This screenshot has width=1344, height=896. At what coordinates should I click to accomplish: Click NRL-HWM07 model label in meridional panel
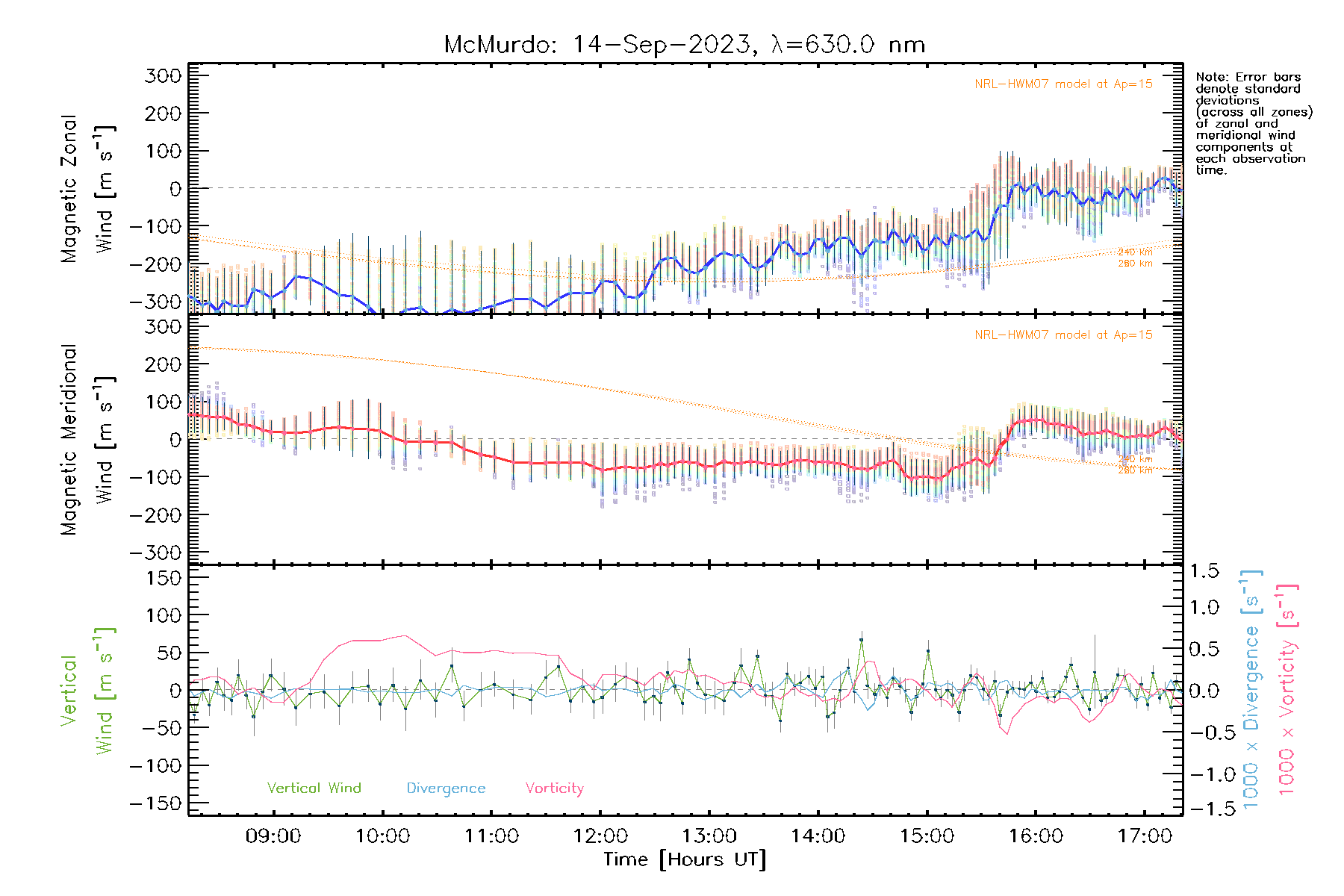click(1063, 335)
